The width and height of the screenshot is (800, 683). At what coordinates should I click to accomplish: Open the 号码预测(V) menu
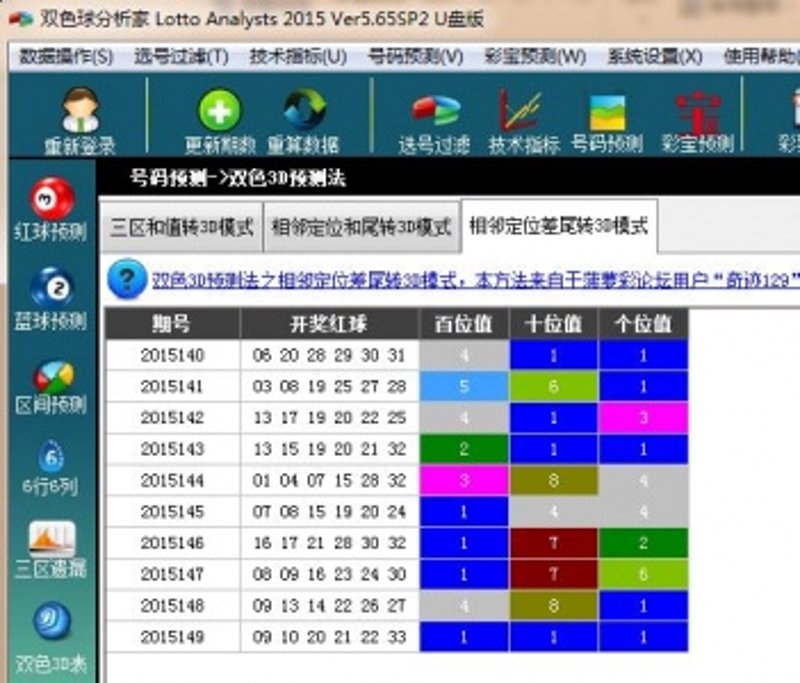point(415,56)
